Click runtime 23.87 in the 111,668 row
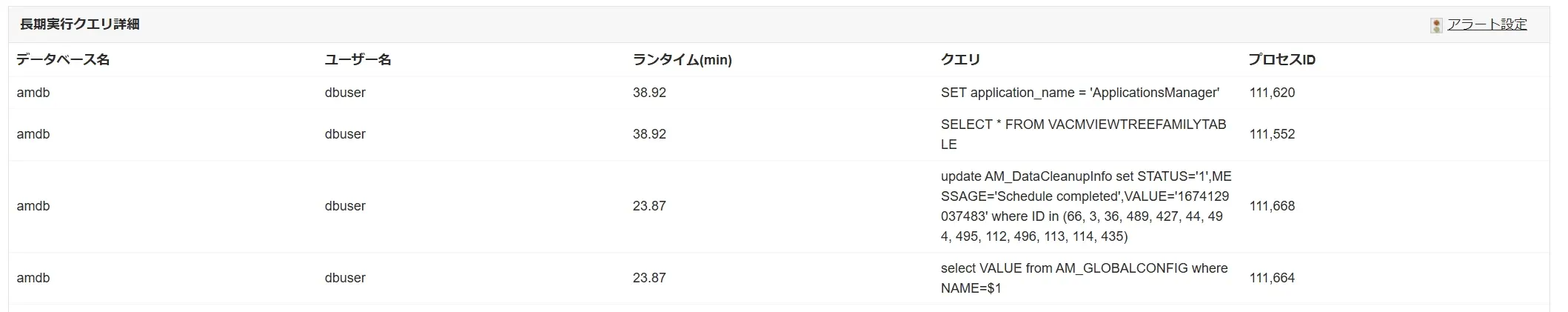Screen dimensions: 1568x312 [x=649, y=206]
